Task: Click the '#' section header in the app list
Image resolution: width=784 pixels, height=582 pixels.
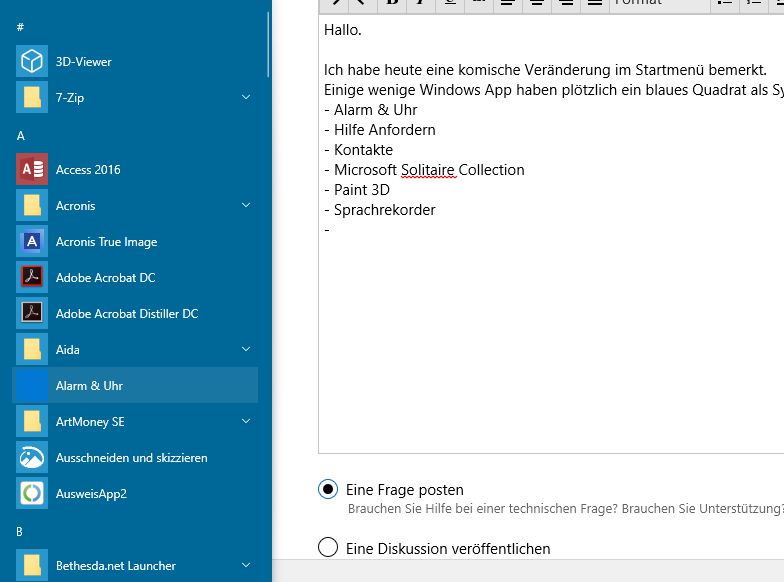Action: click(20, 27)
